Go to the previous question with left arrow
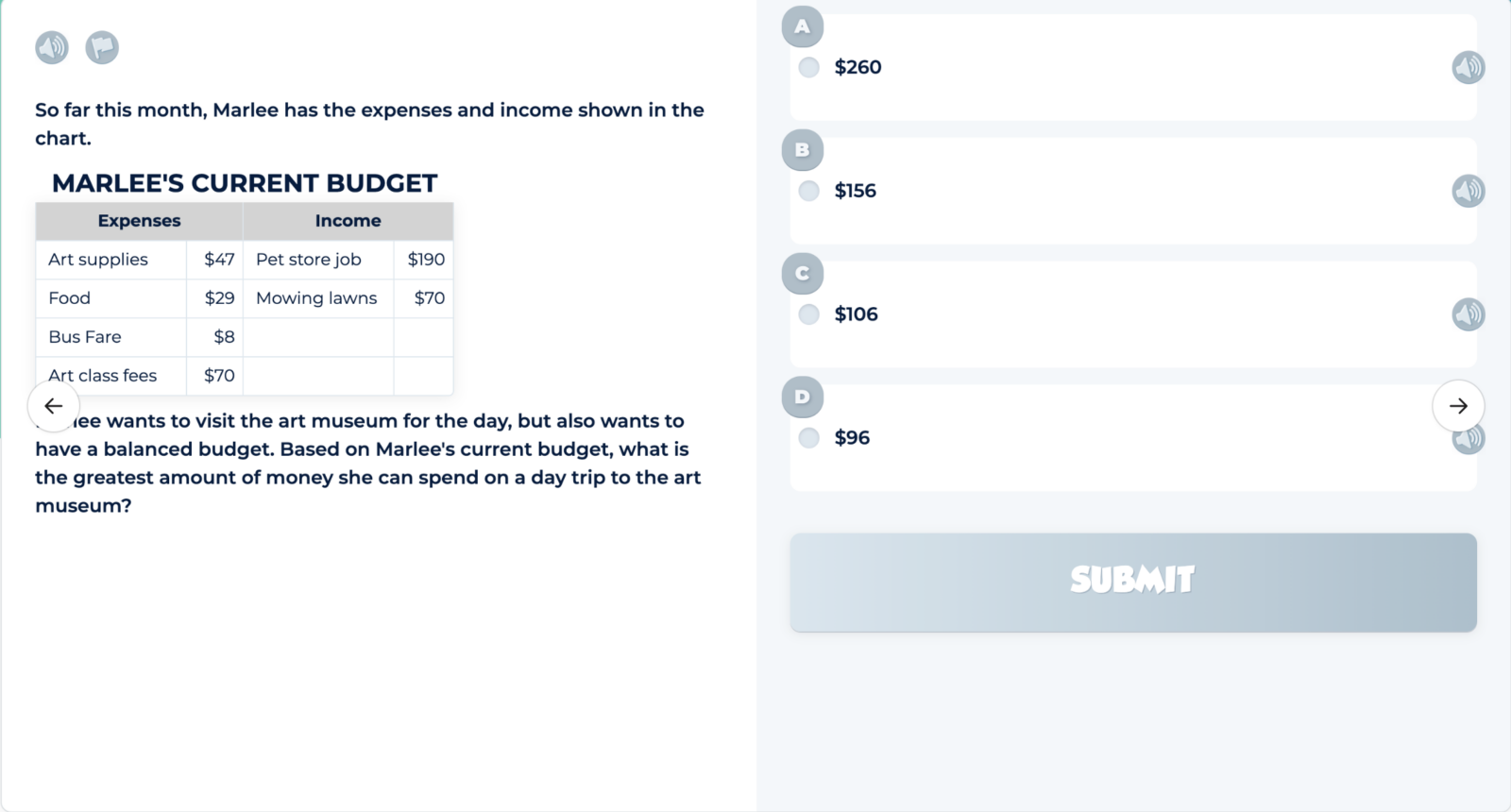The image size is (1511, 812). (x=54, y=406)
